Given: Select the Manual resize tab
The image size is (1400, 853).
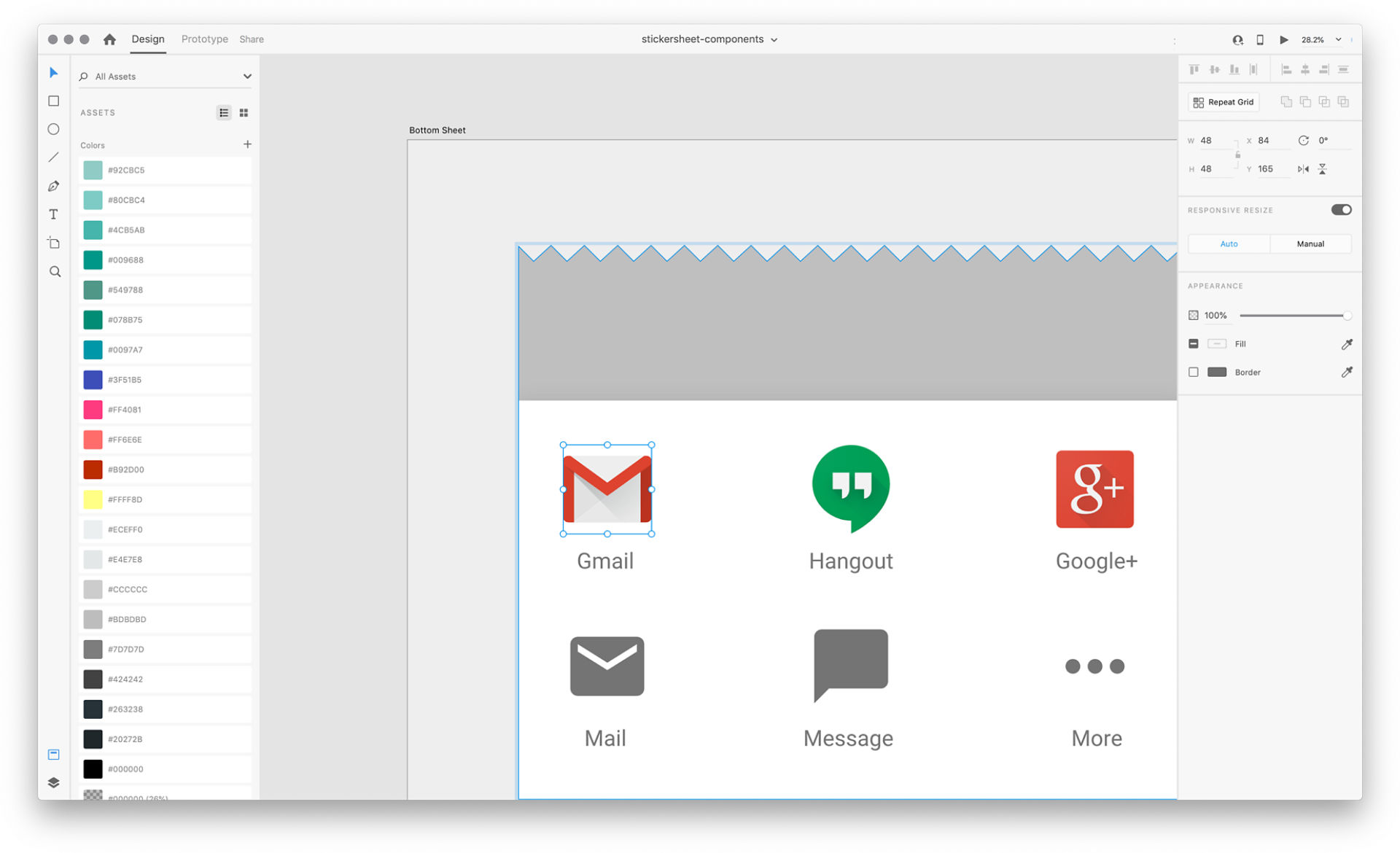Looking at the screenshot, I should [1310, 244].
